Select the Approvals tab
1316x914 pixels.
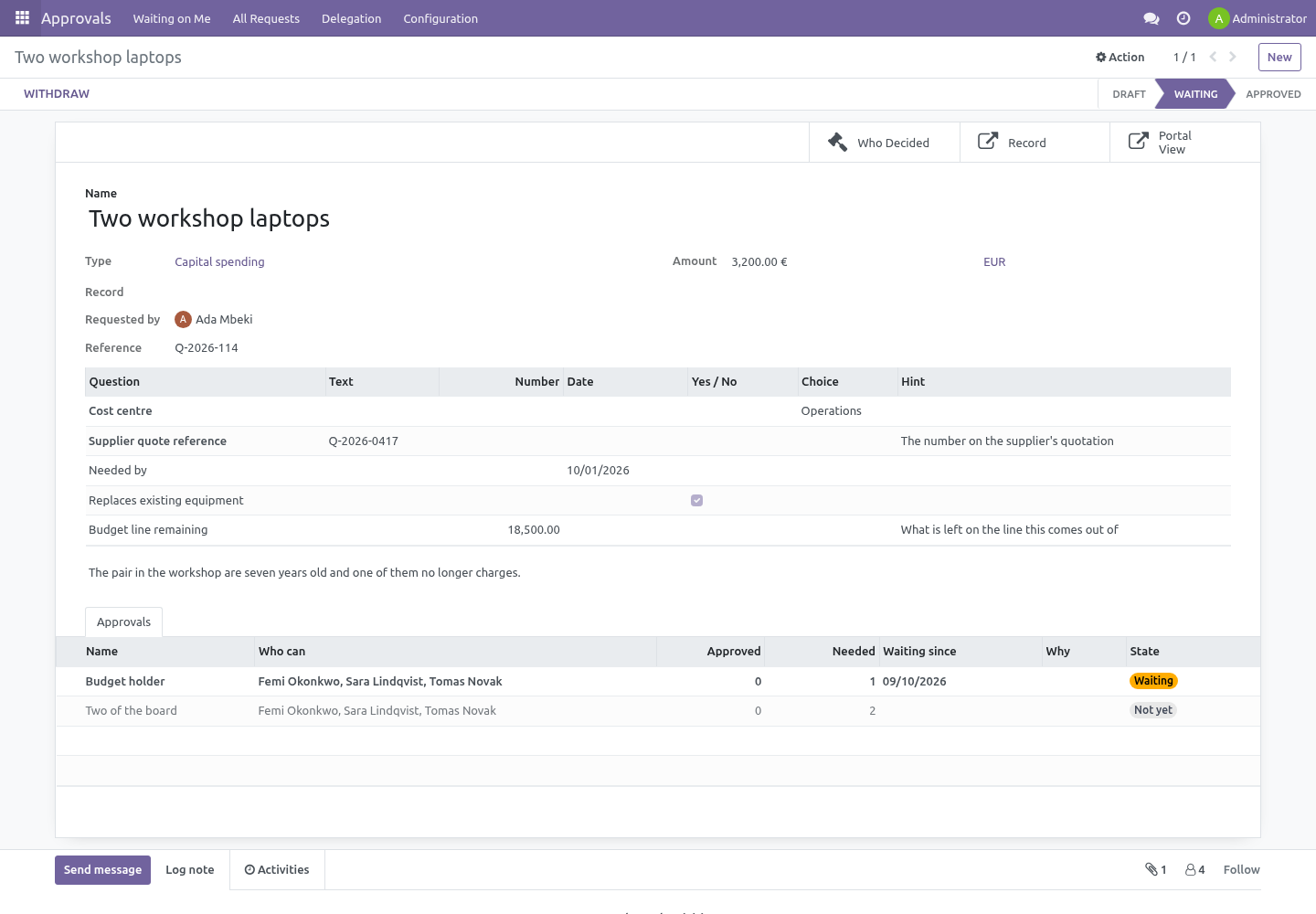coord(123,622)
